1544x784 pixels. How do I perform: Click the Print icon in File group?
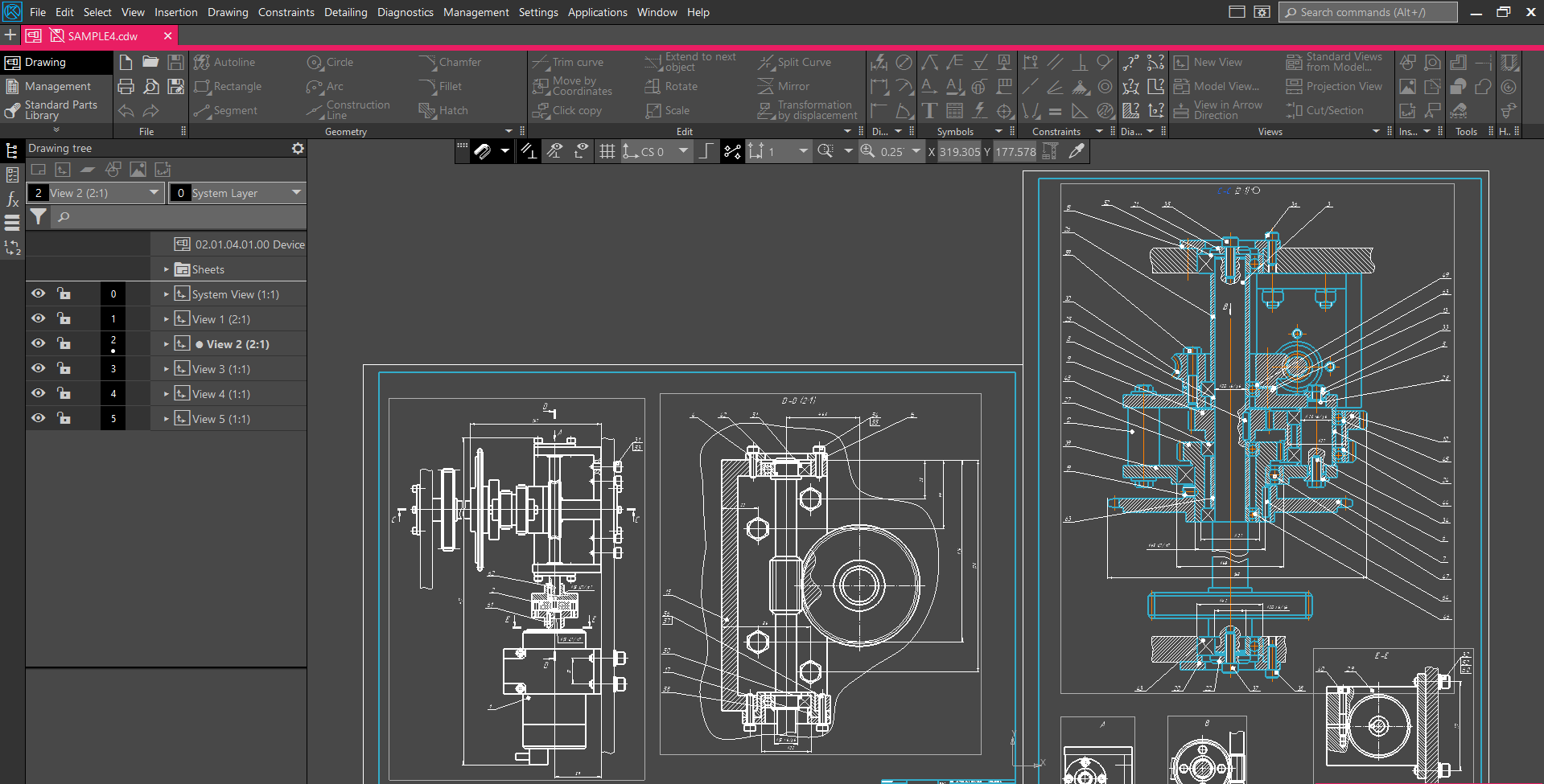(126, 86)
